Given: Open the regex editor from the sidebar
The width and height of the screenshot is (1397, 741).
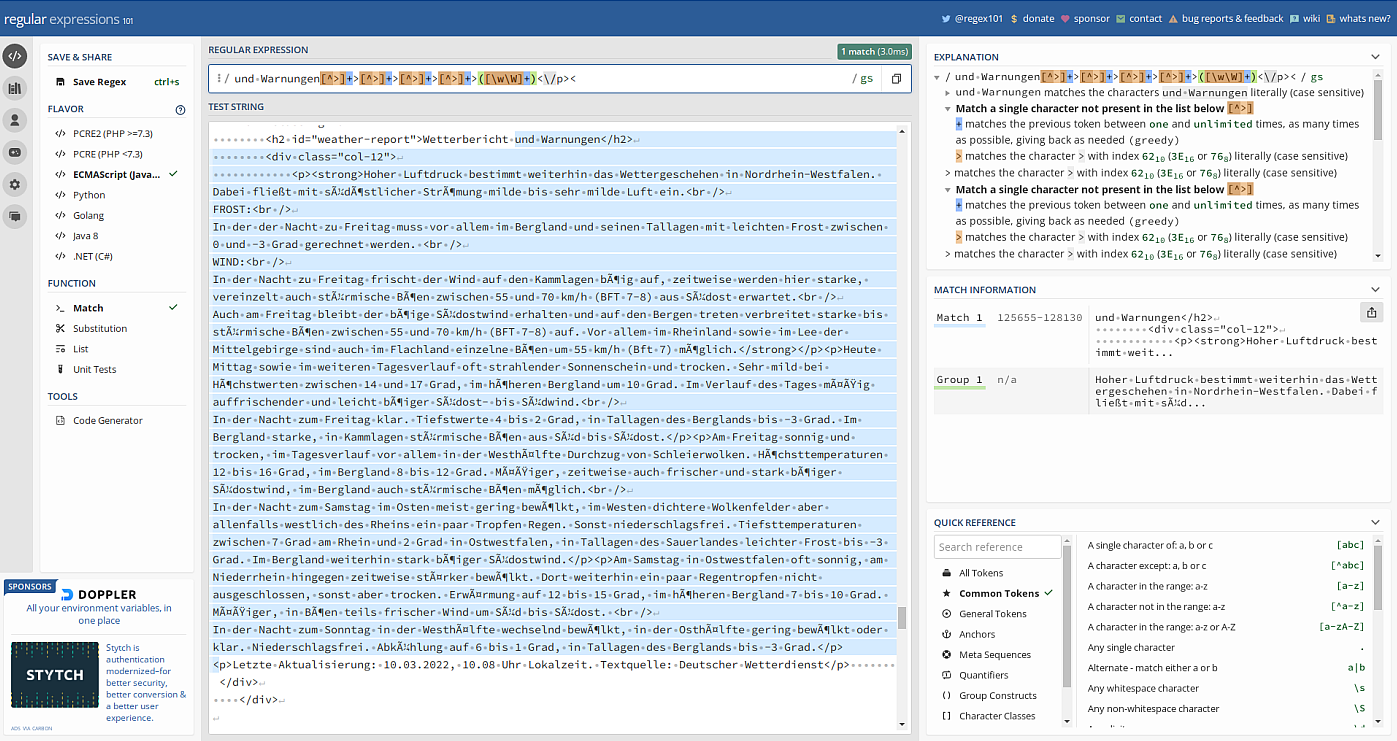Looking at the screenshot, I should click(15, 56).
